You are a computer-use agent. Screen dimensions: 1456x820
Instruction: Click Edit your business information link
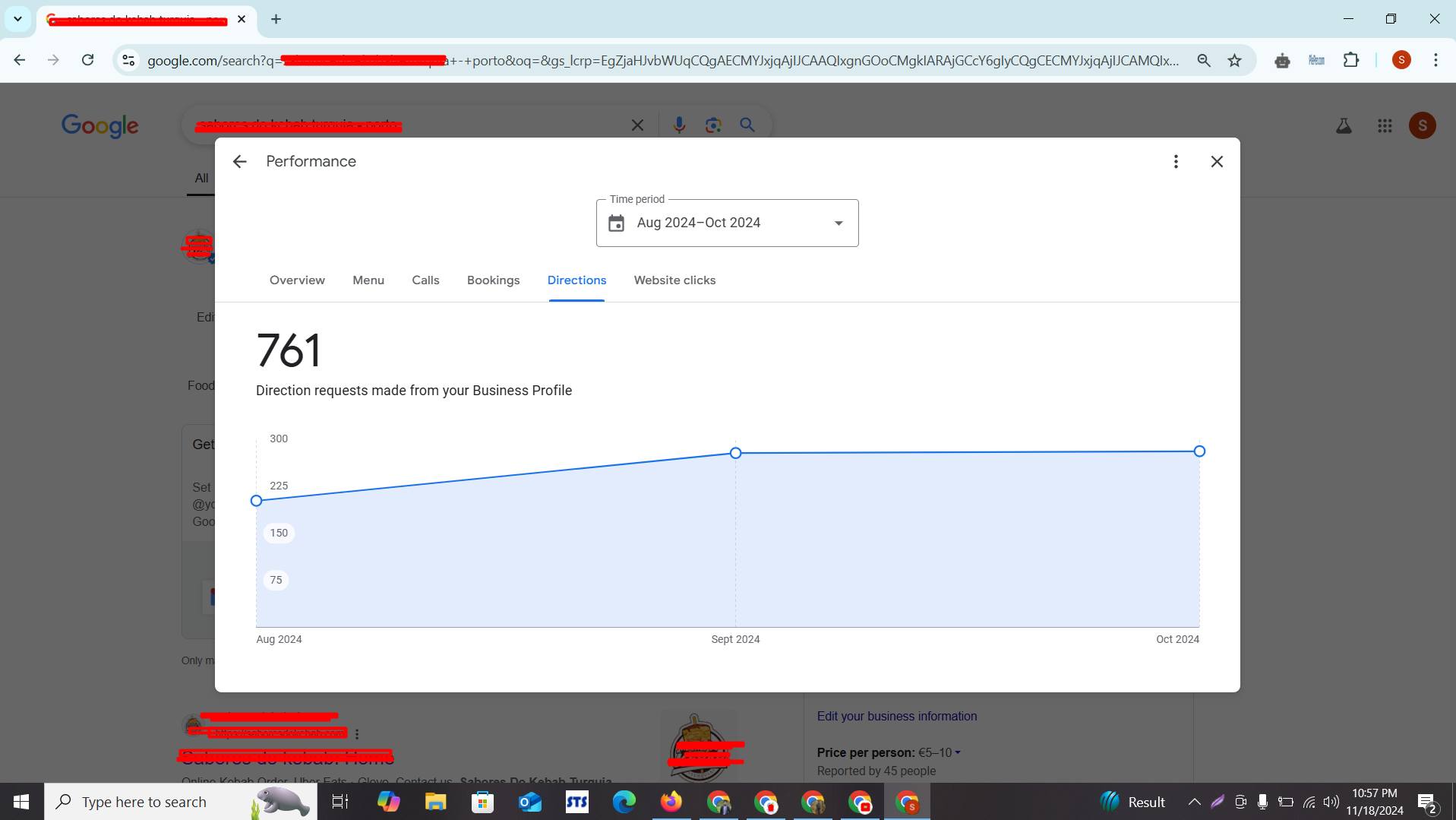(x=897, y=716)
